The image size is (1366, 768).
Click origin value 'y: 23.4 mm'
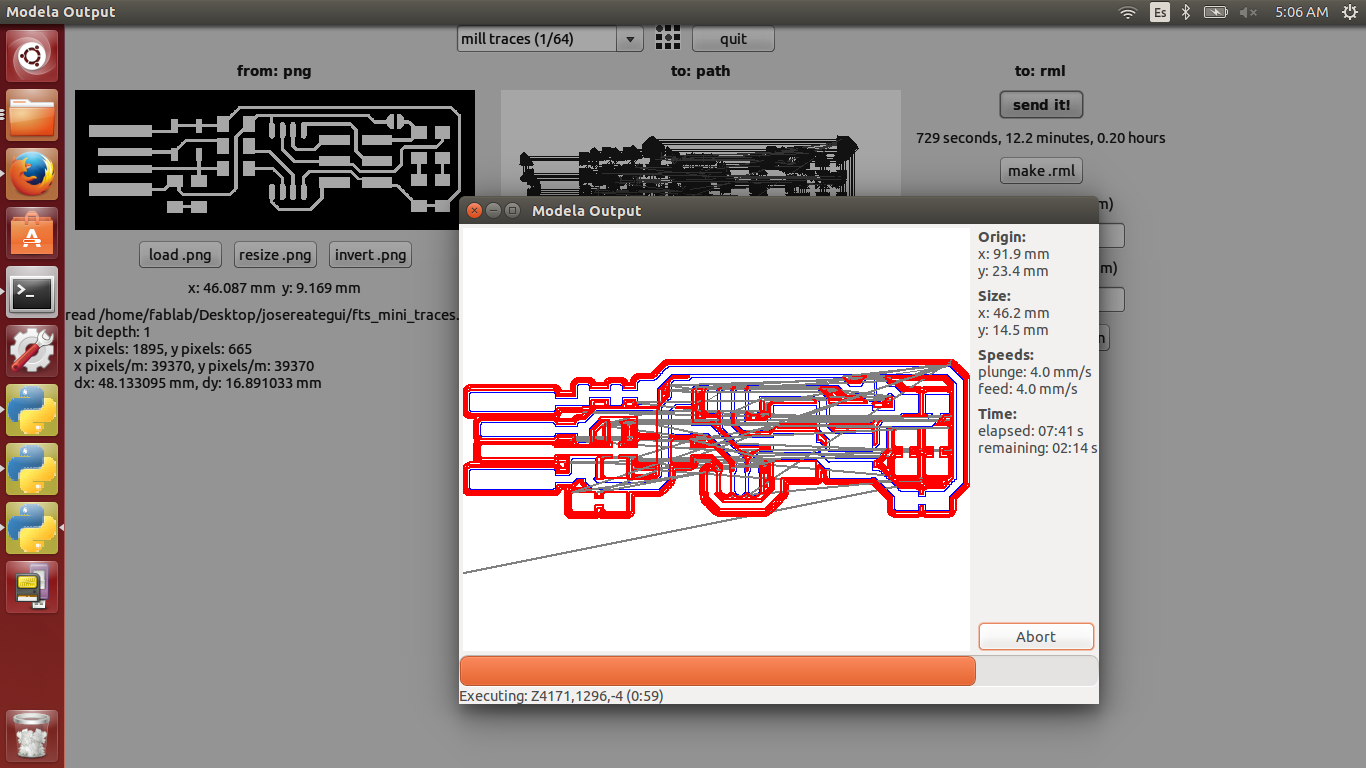point(1013,271)
